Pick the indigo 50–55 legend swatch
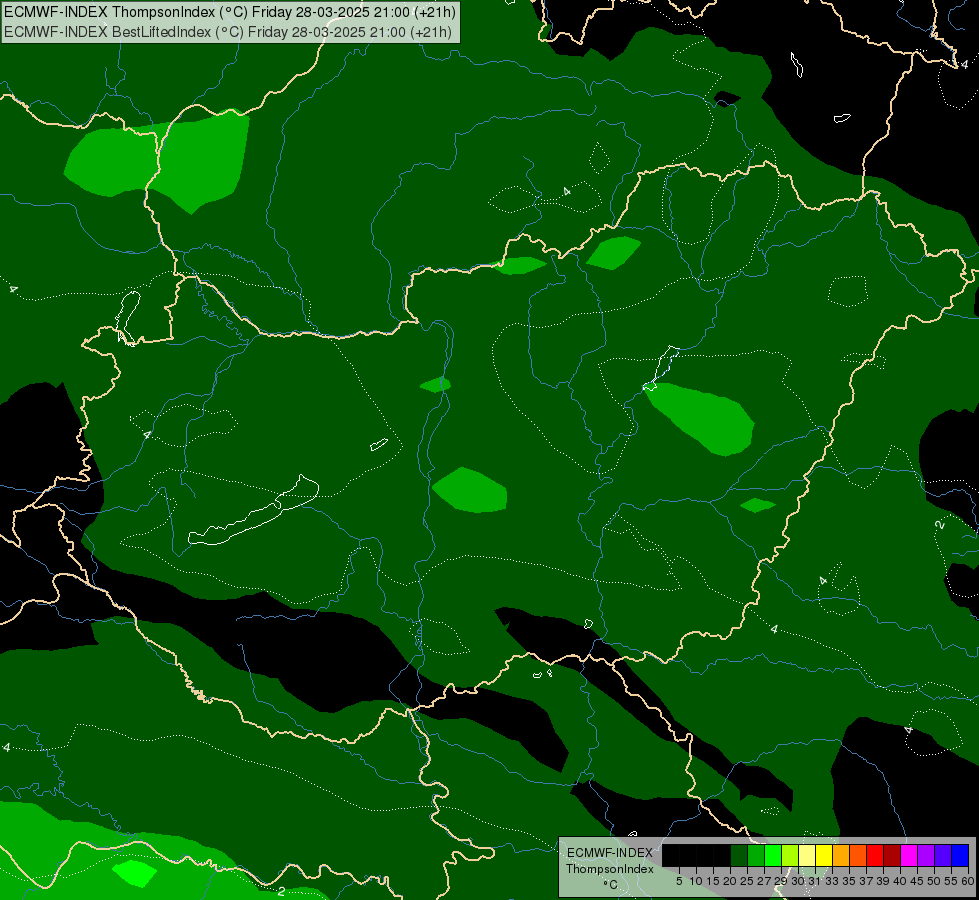 943,855
